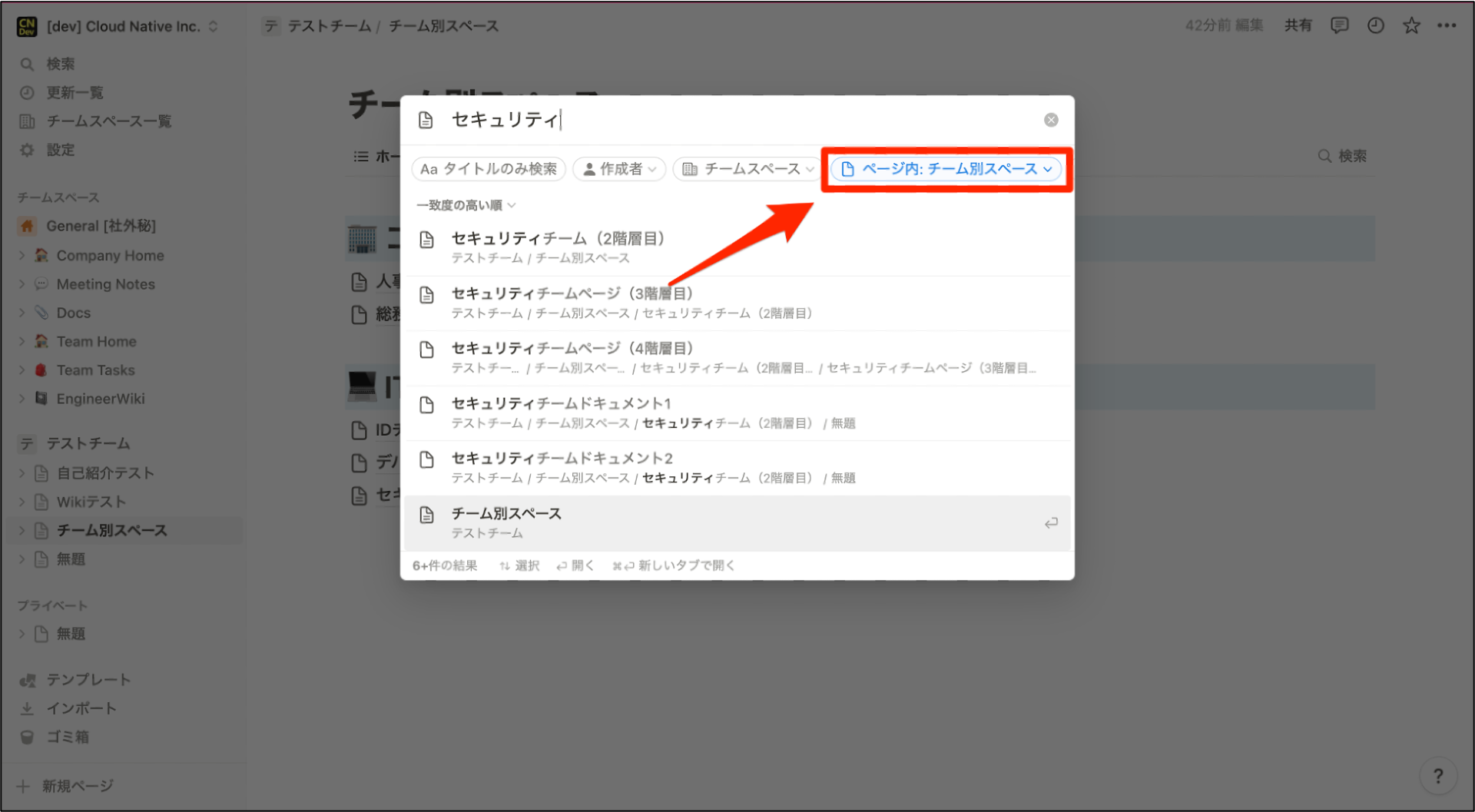Viewport: 1475px width, 812px height.
Task: Open the [dev] Cloud Native Inc. workspace switcher
Action: [x=119, y=25]
